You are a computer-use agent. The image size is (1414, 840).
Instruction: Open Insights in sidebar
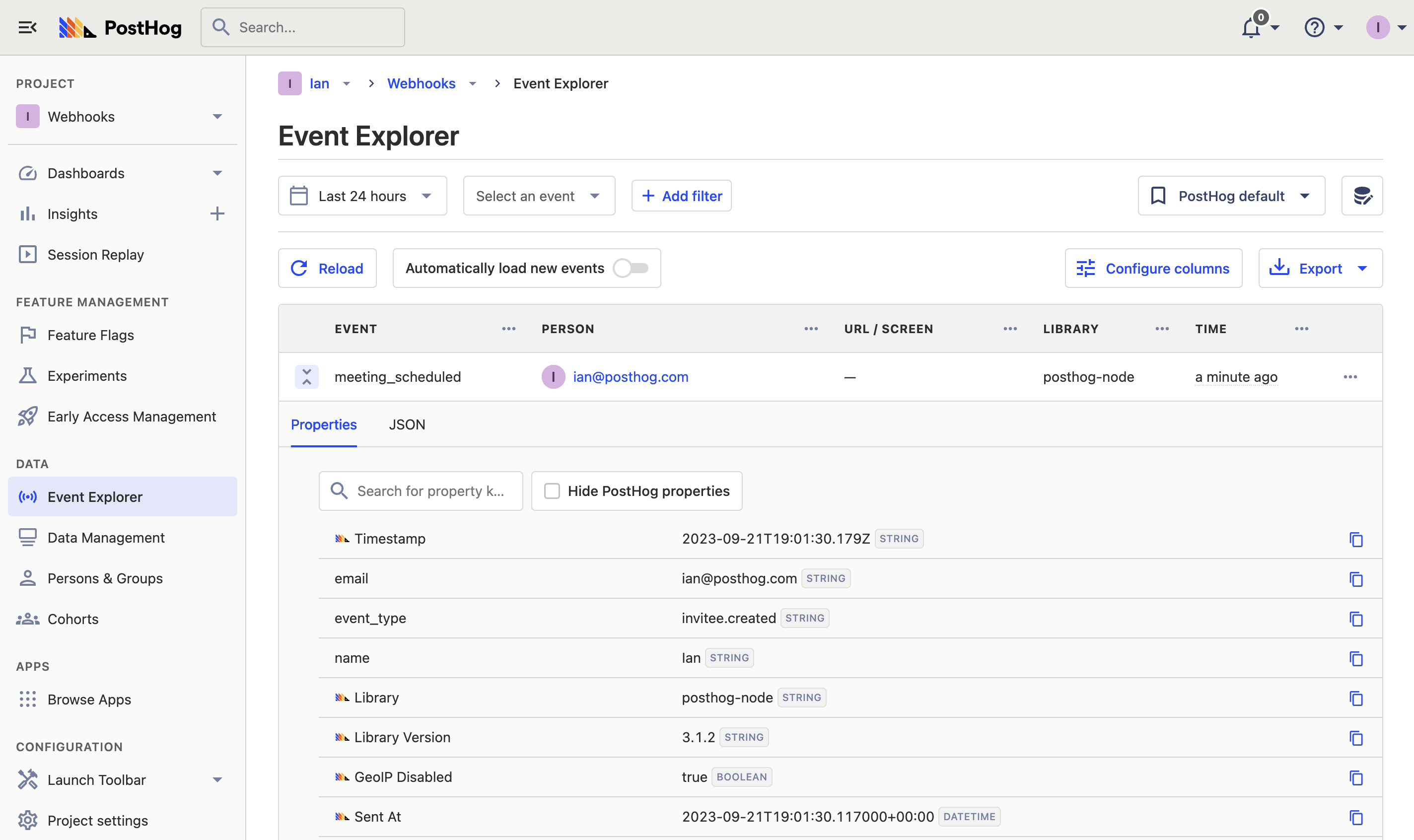point(72,214)
